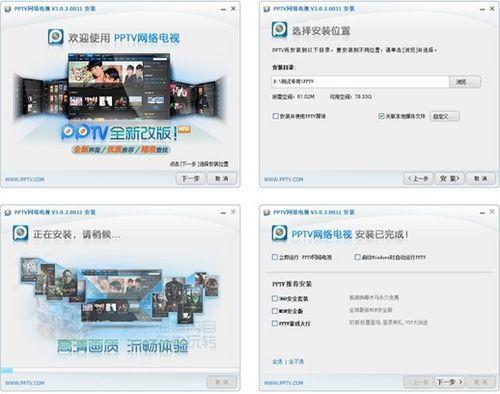This screenshot has width=500, height=394.
Task: Close the install complete window
Action: coord(492,212)
